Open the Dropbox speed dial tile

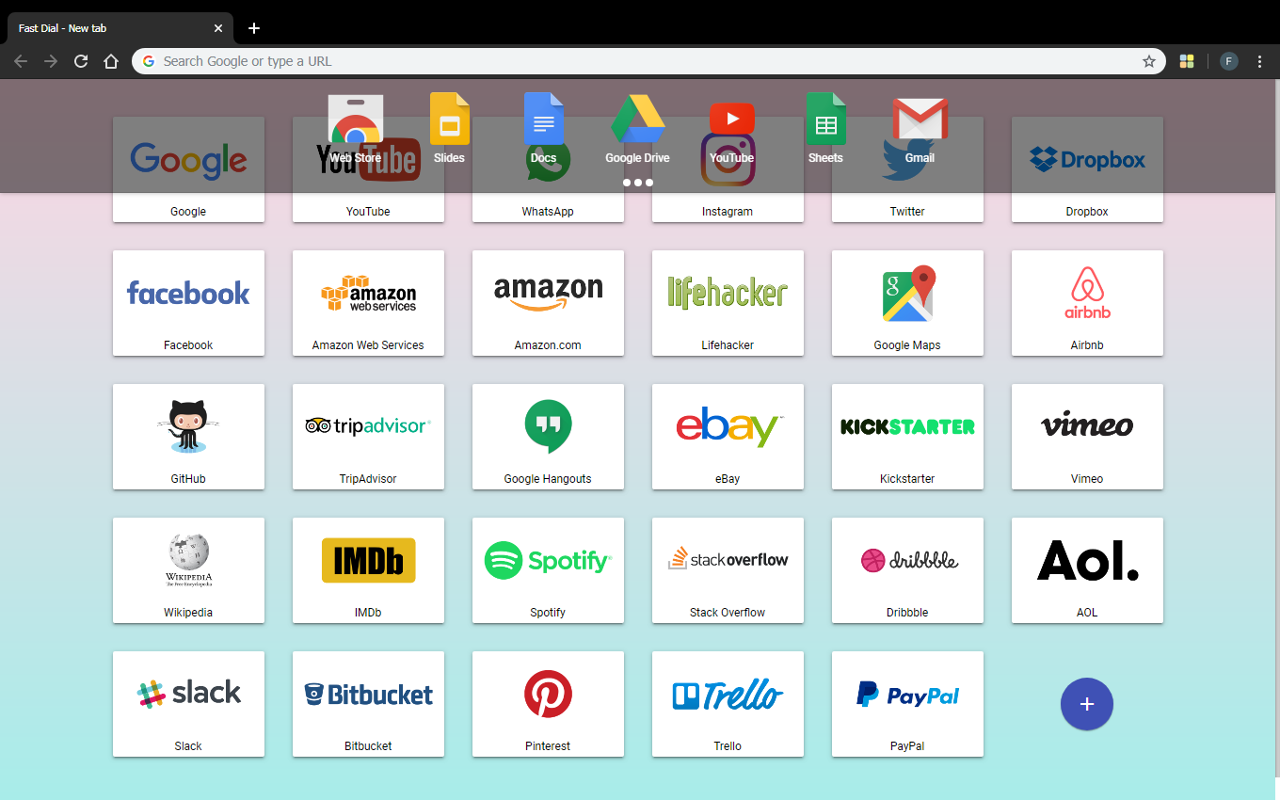(1087, 169)
